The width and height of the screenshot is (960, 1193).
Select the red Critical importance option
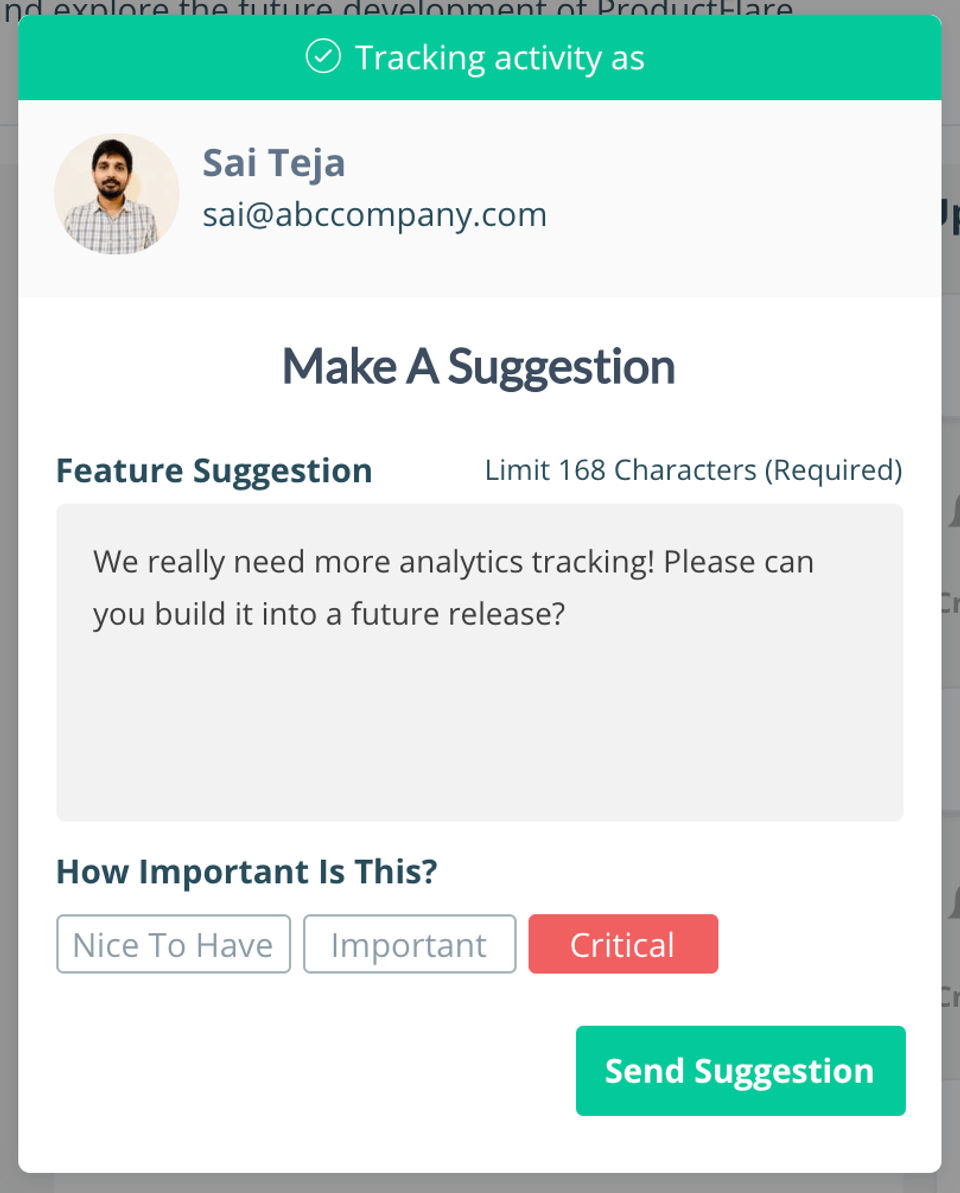(623, 944)
